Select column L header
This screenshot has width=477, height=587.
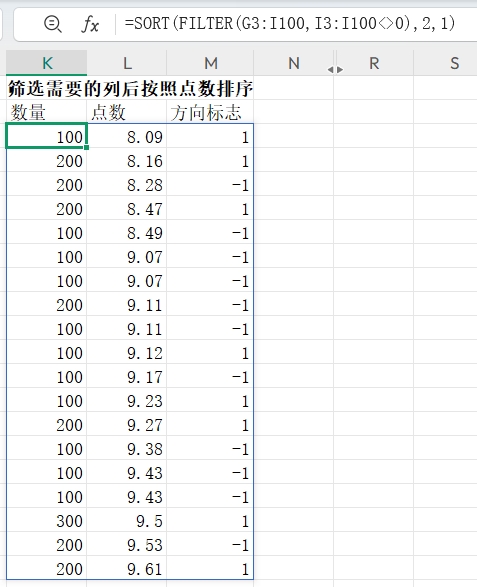click(127, 63)
